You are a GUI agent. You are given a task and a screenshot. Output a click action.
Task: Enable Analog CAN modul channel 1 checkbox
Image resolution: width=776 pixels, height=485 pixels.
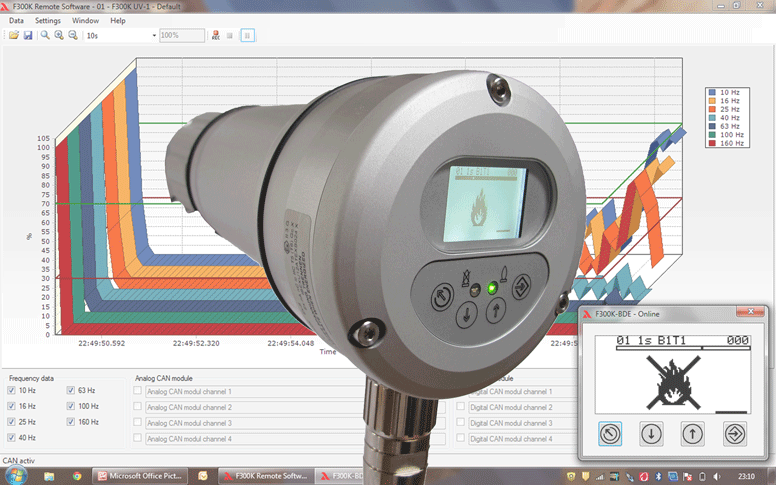point(138,391)
